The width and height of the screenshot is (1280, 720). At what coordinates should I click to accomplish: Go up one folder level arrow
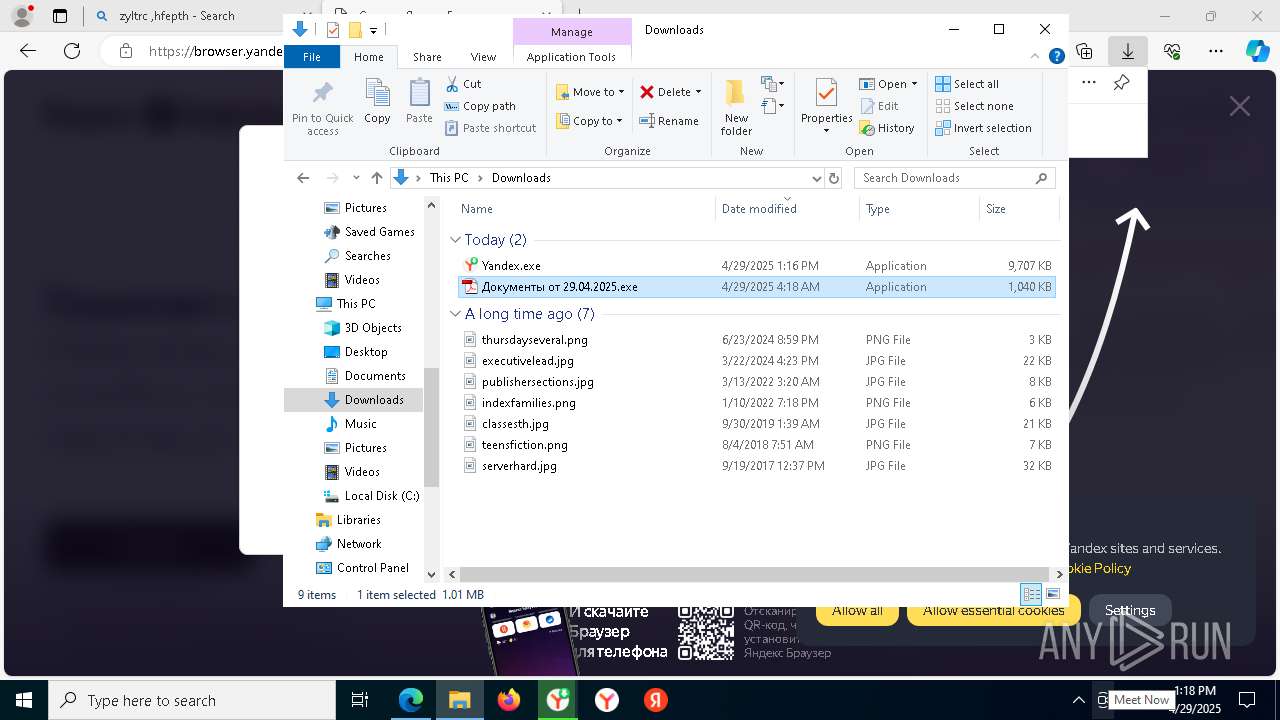[376, 178]
